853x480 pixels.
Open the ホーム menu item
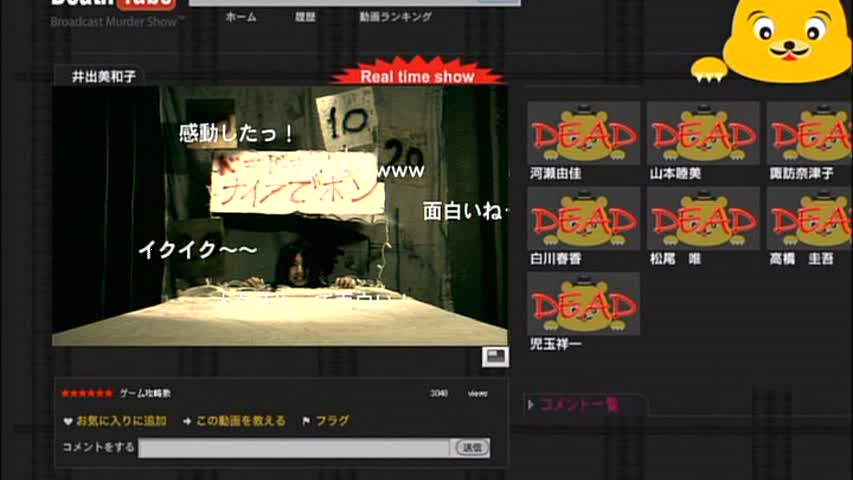240,17
